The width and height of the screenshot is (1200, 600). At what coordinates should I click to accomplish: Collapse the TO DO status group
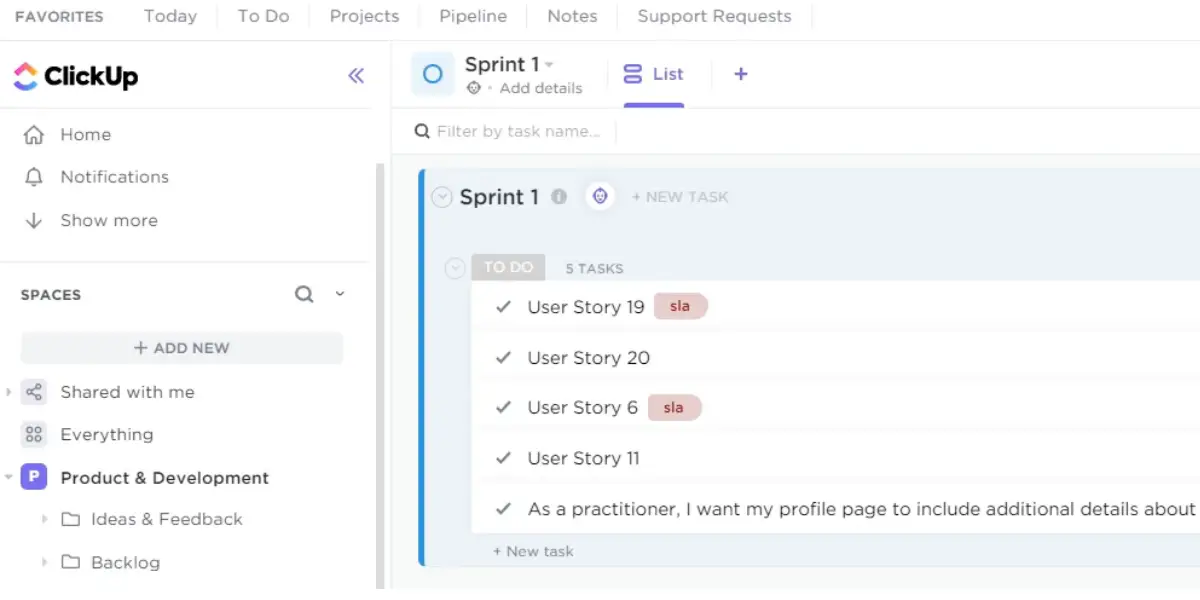point(455,268)
